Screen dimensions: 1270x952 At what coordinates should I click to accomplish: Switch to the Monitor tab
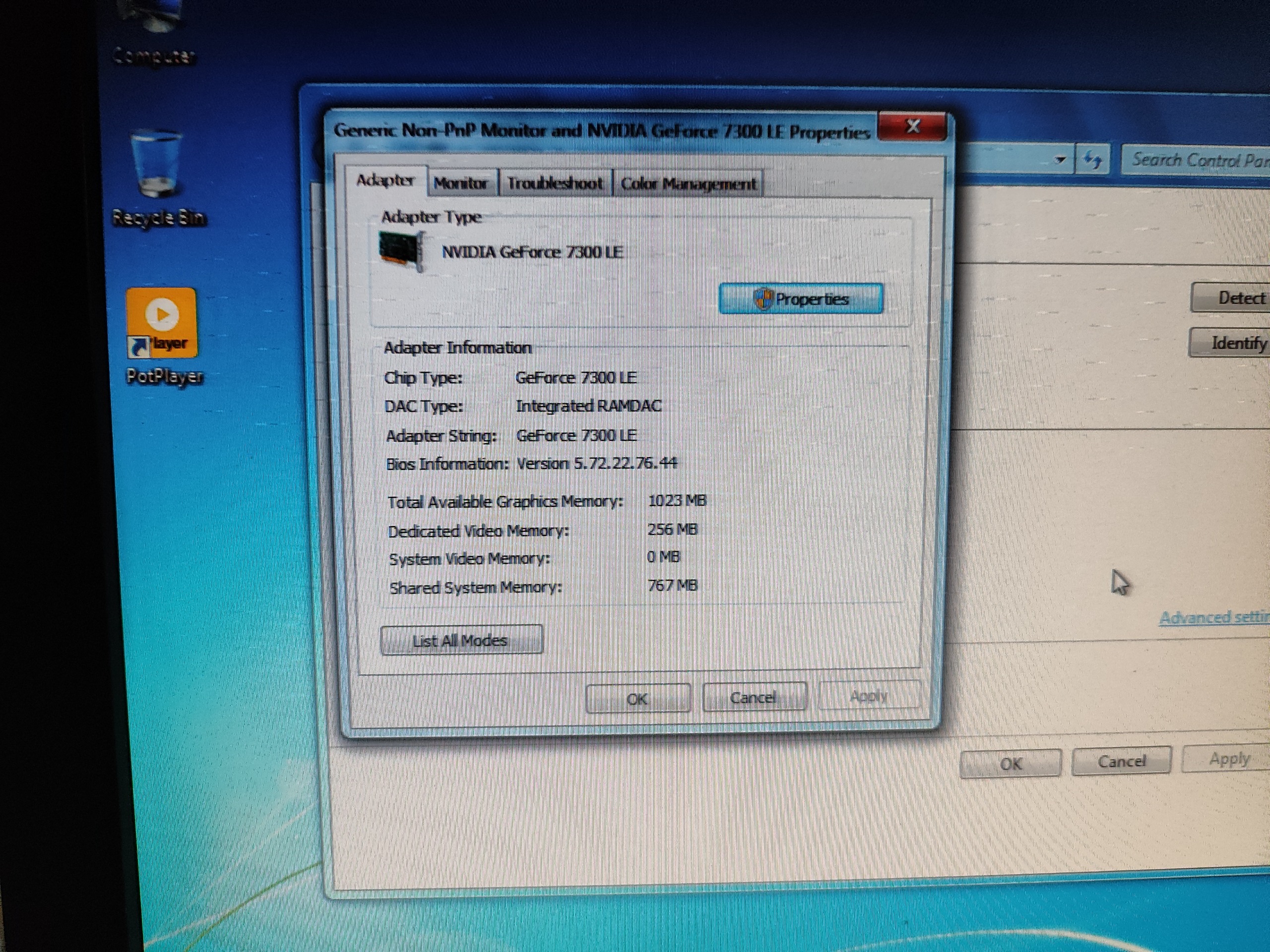tap(461, 183)
